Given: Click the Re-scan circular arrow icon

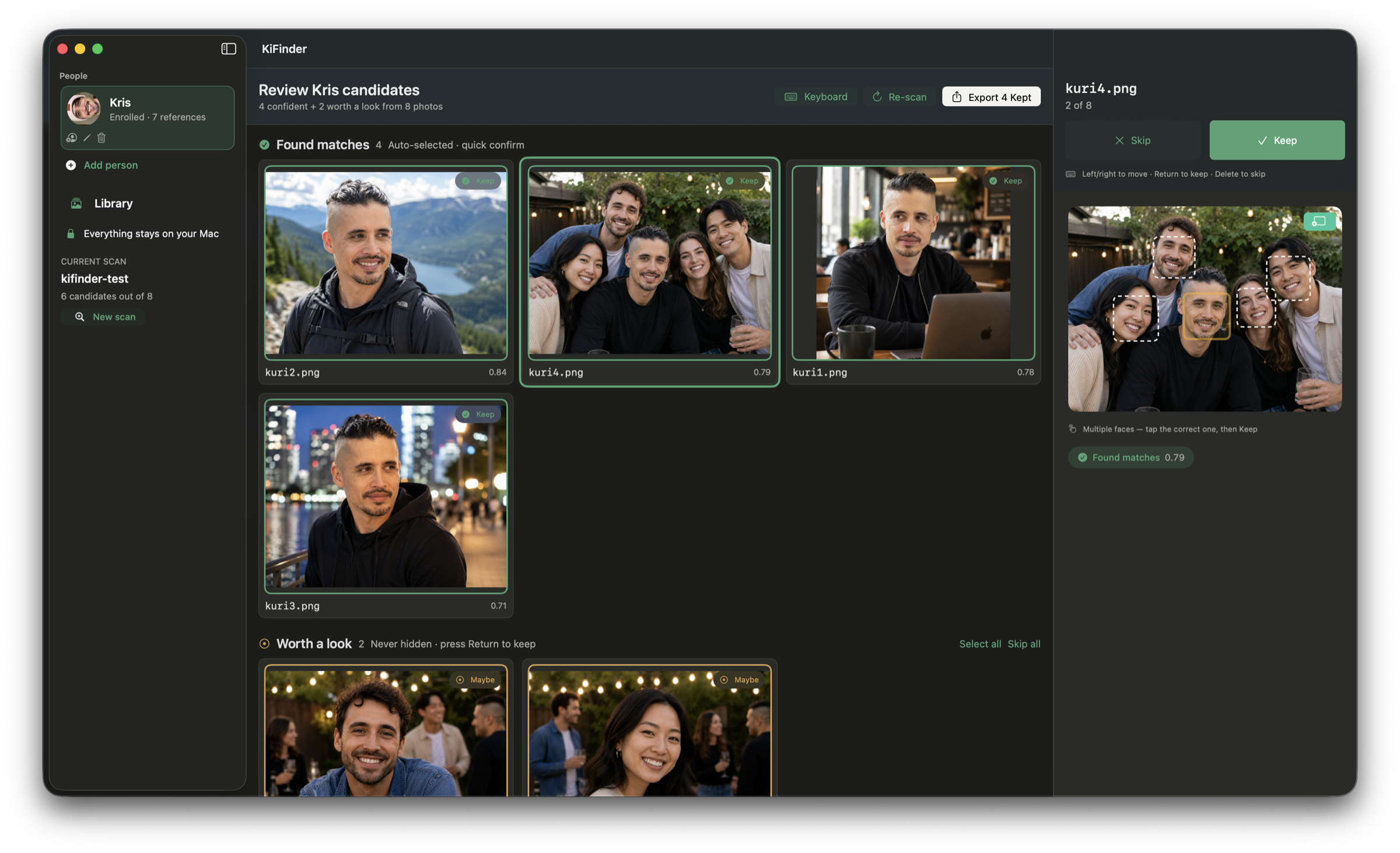Looking at the screenshot, I should (877, 97).
